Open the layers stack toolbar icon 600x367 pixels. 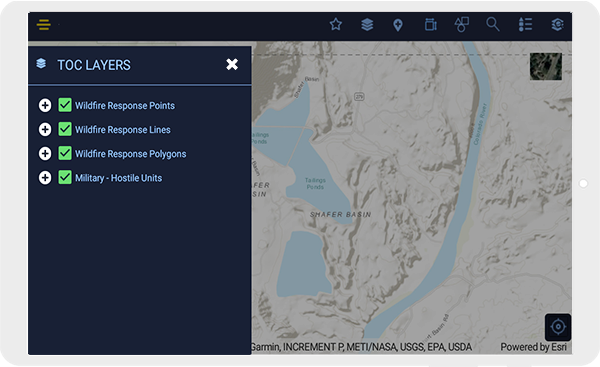(x=367, y=24)
